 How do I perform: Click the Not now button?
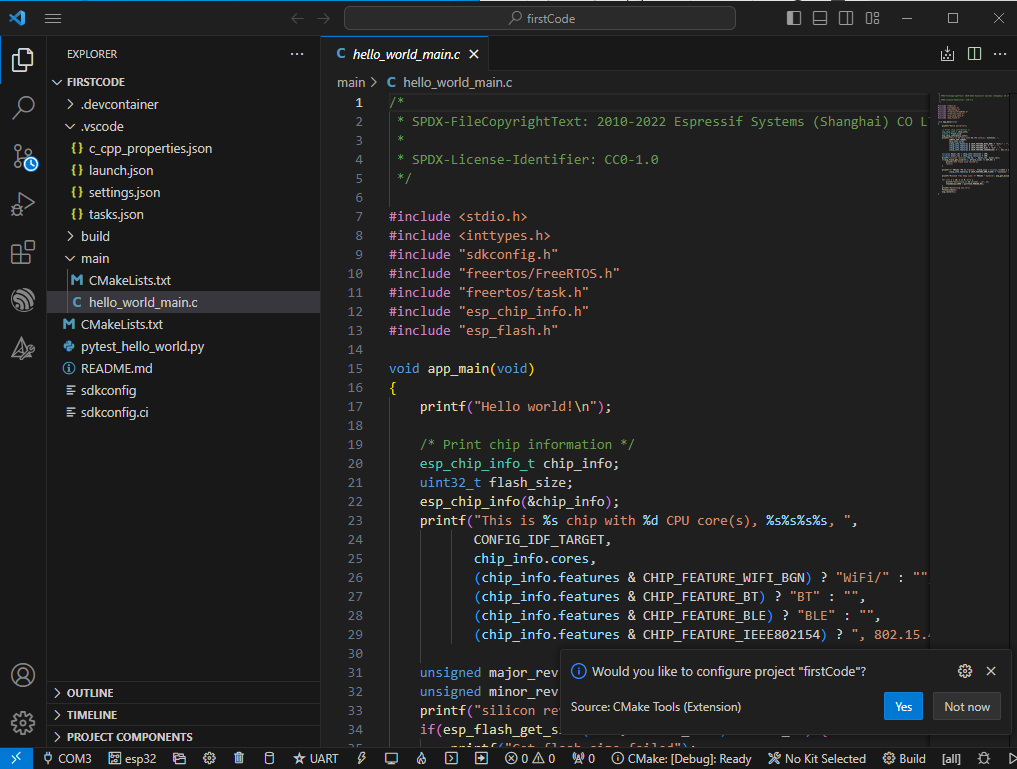[x=967, y=706]
